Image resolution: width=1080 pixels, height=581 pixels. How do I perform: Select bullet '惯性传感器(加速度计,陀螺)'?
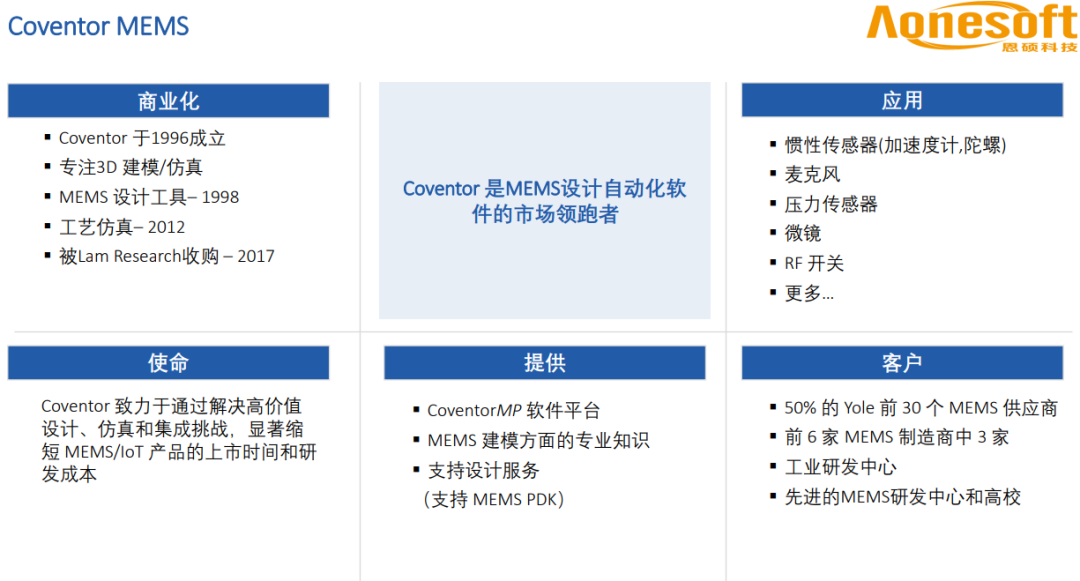pyautogui.click(x=895, y=145)
